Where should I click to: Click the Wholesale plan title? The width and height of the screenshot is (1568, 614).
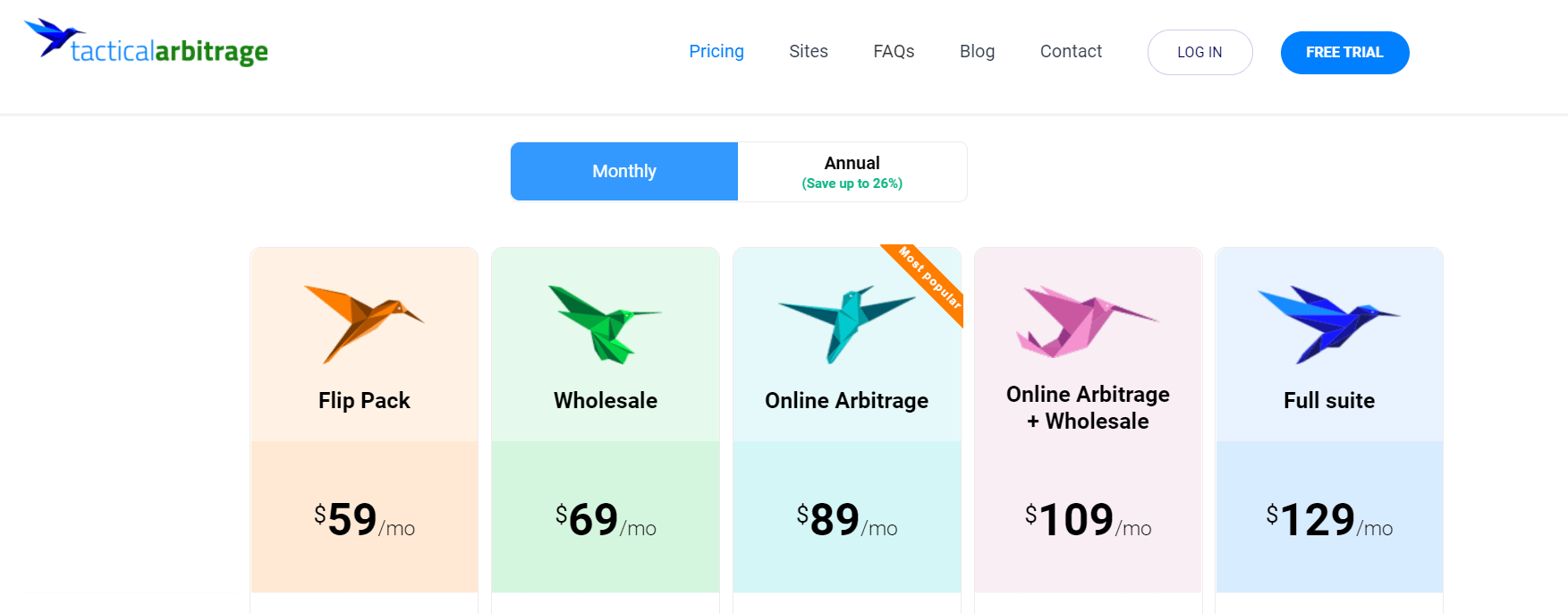tap(606, 400)
